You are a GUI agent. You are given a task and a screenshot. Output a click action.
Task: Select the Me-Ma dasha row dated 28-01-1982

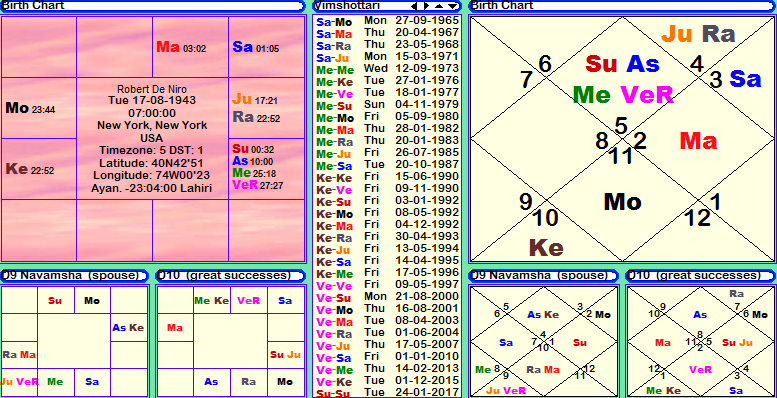pyautogui.click(x=387, y=129)
